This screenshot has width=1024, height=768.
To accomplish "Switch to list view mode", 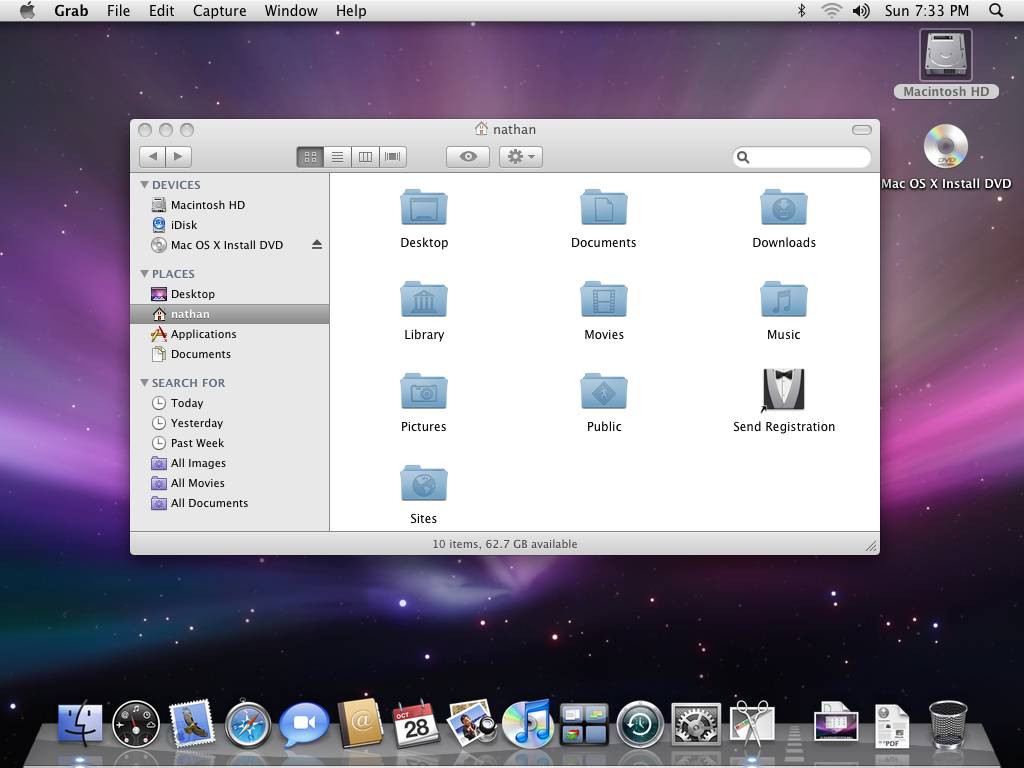I will [337, 156].
